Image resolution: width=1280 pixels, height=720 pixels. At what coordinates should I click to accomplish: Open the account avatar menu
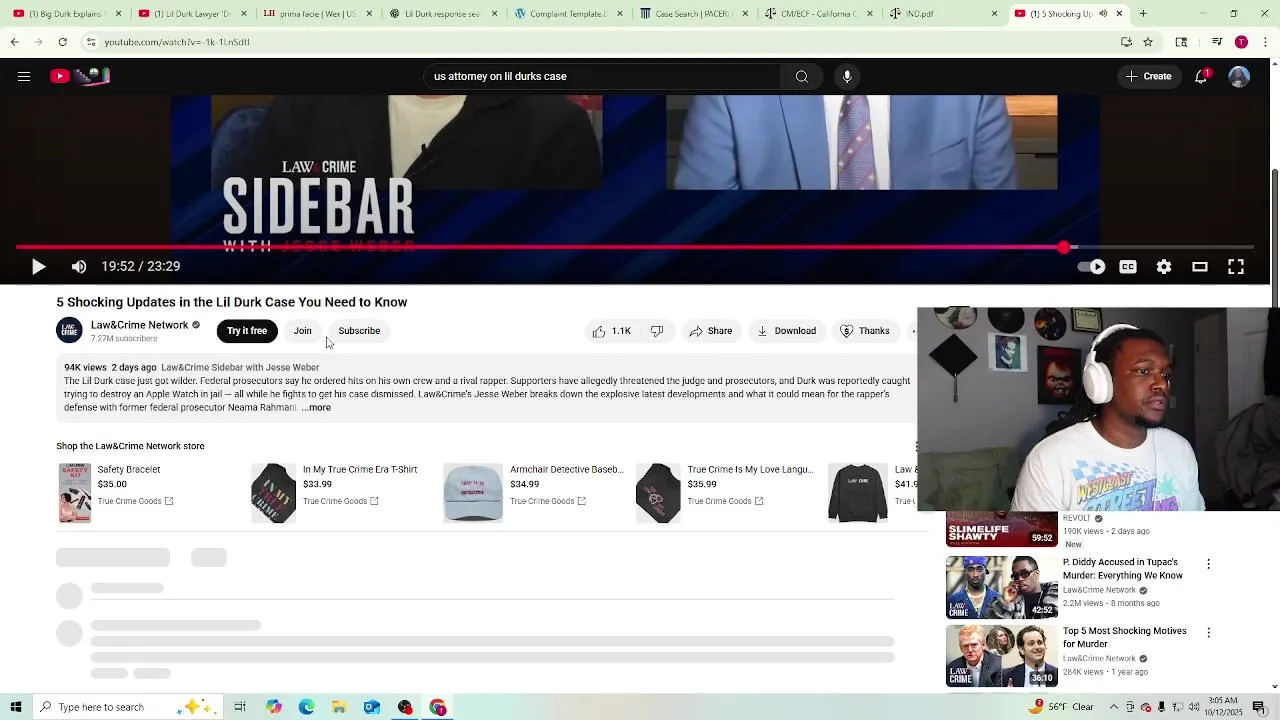(1239, 76)
